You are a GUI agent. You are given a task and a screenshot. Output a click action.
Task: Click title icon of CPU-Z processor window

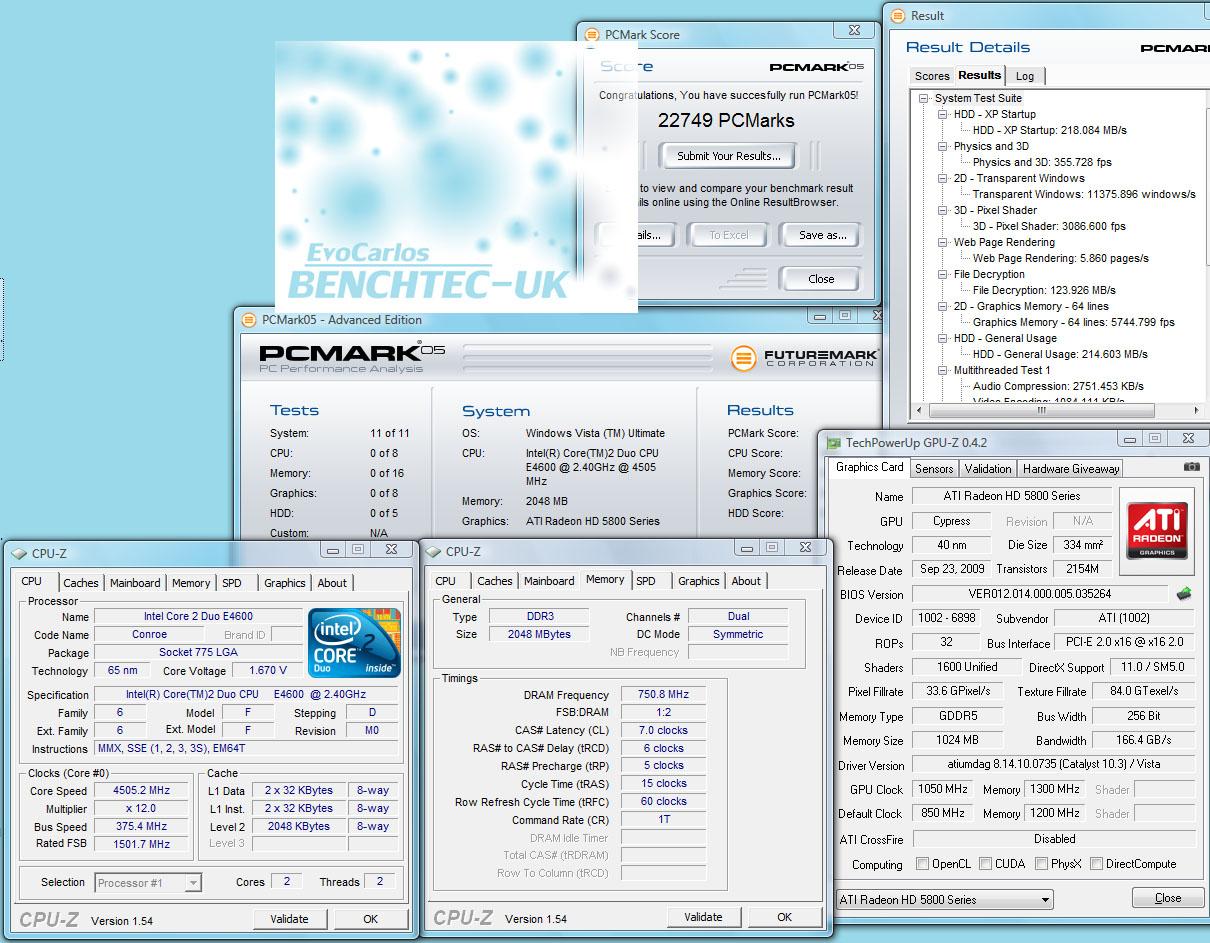point(19,553)
